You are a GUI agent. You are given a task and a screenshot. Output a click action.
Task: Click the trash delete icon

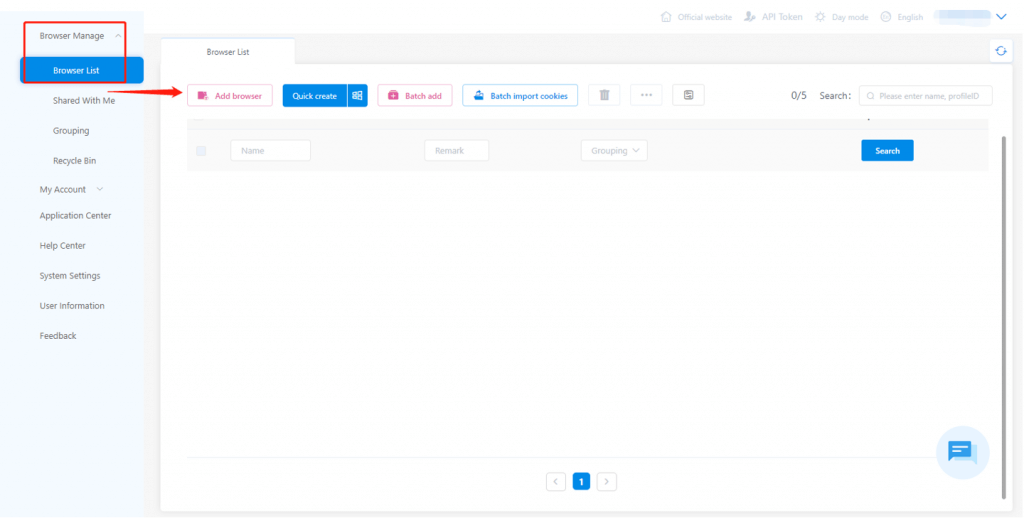[604, 95]
